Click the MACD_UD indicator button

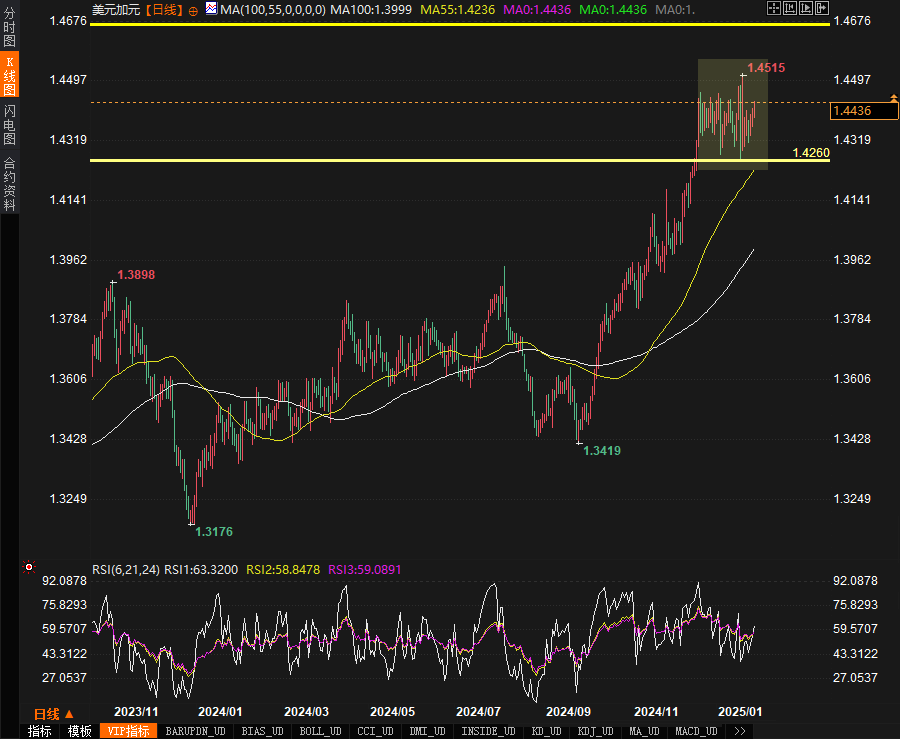pyautogui.click(x=695, y=731)
